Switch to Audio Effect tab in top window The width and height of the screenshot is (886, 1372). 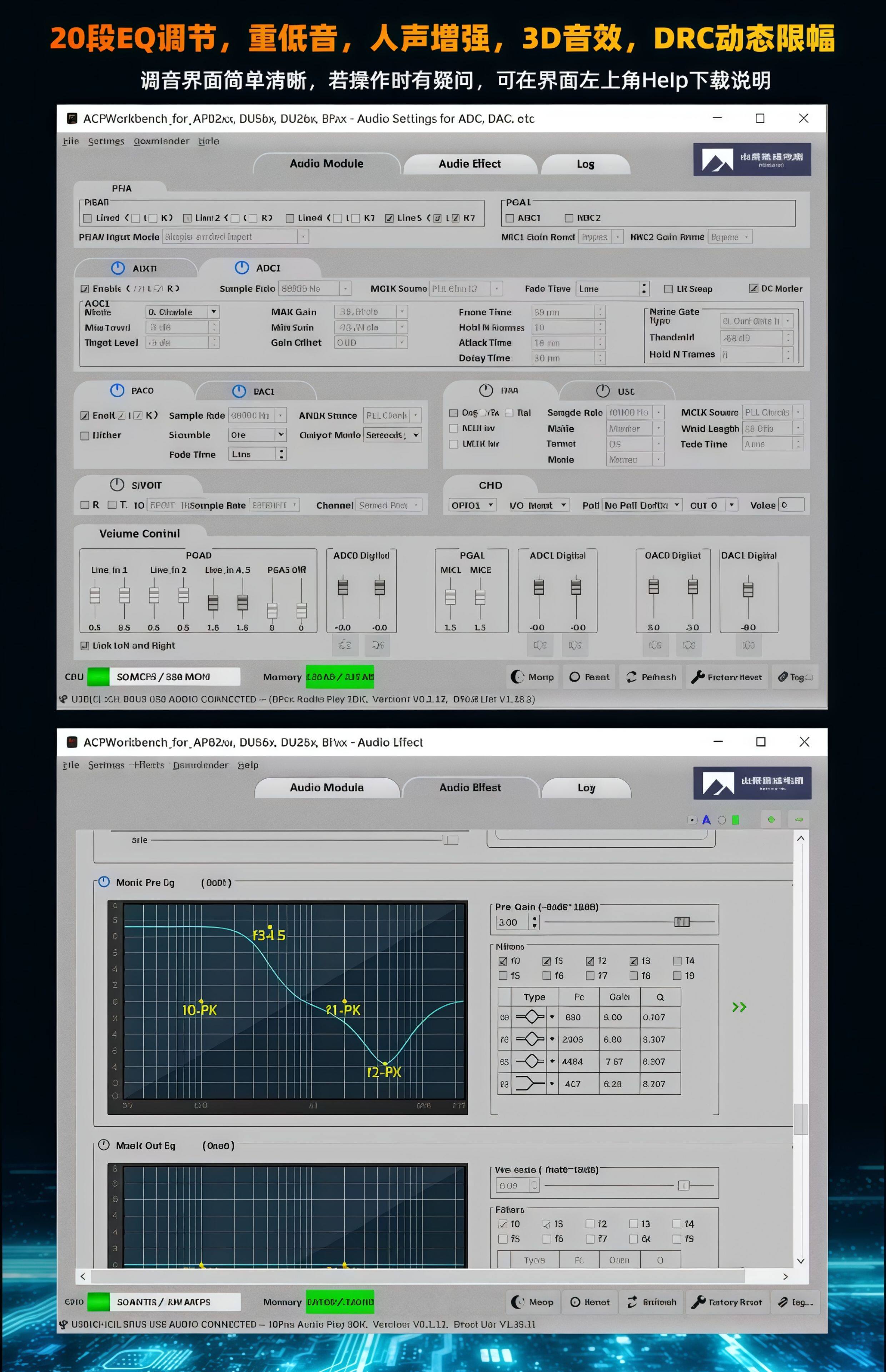coord(469,164)
